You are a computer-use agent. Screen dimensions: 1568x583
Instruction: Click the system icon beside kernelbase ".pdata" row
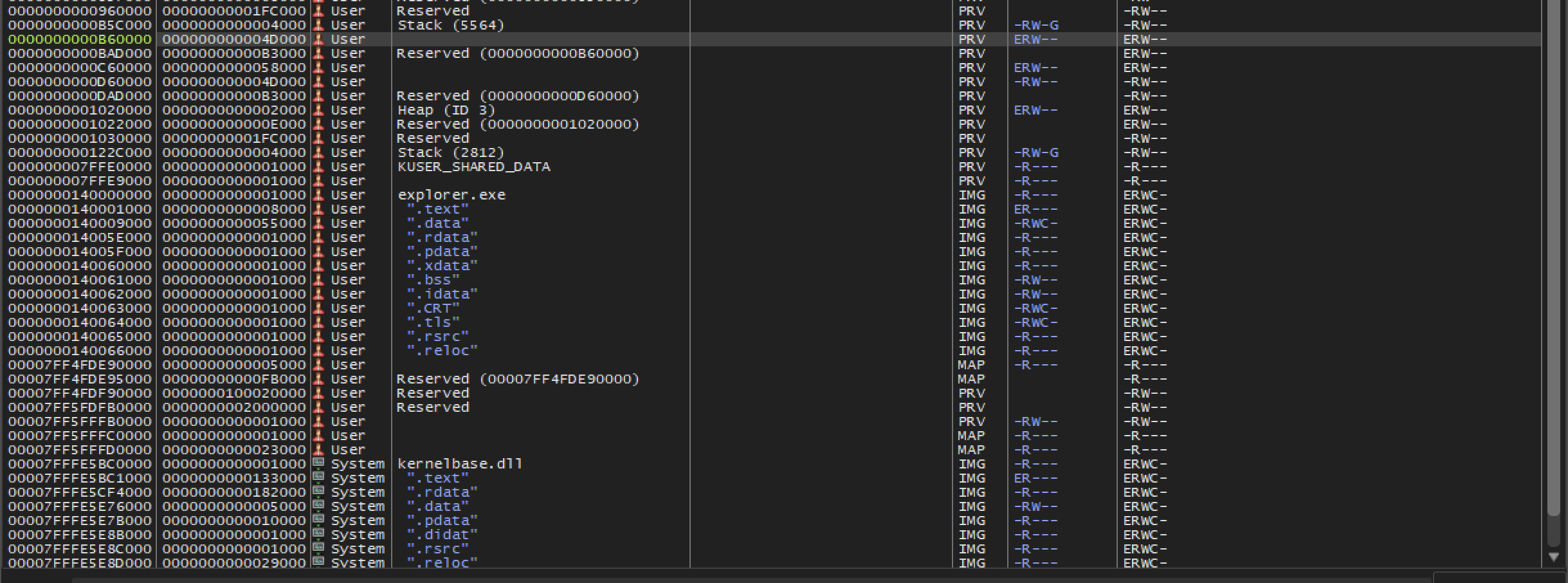318,521
